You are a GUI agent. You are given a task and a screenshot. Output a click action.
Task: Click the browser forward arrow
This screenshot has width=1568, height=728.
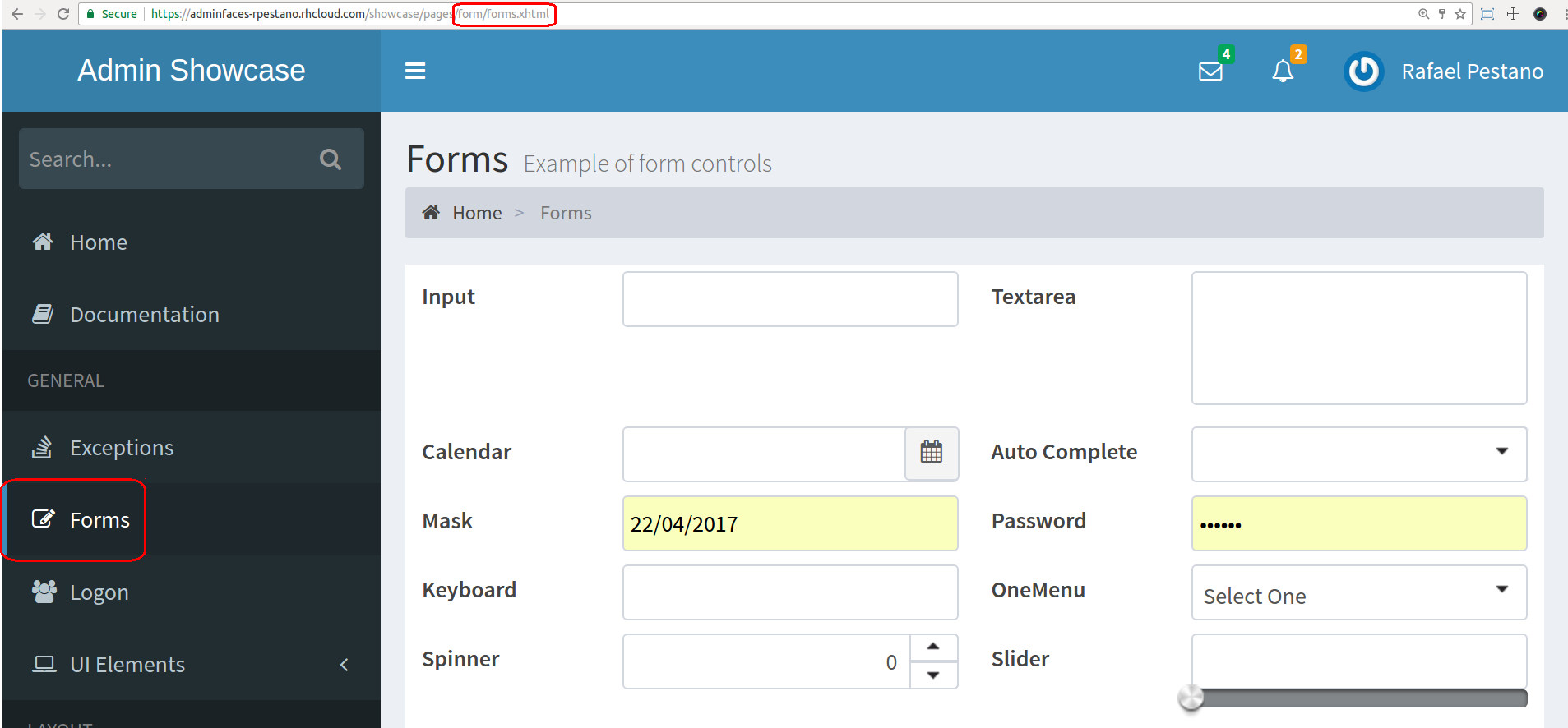click(40, 14)
